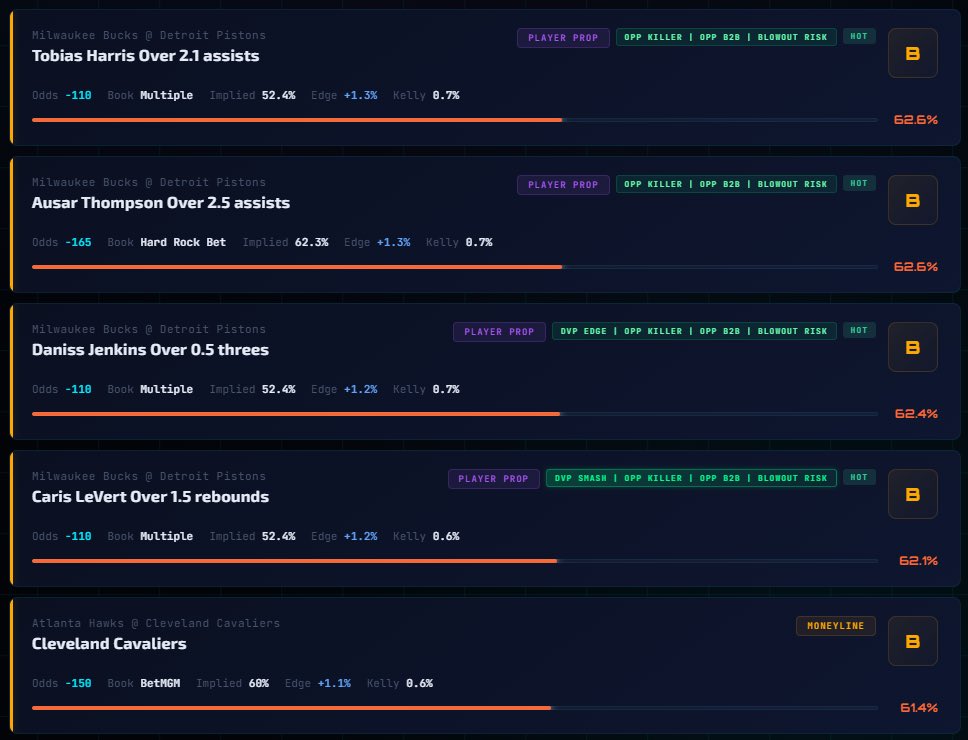Click the B grade badge on Ausar Thompson card
968x740 pixels.
912,200
